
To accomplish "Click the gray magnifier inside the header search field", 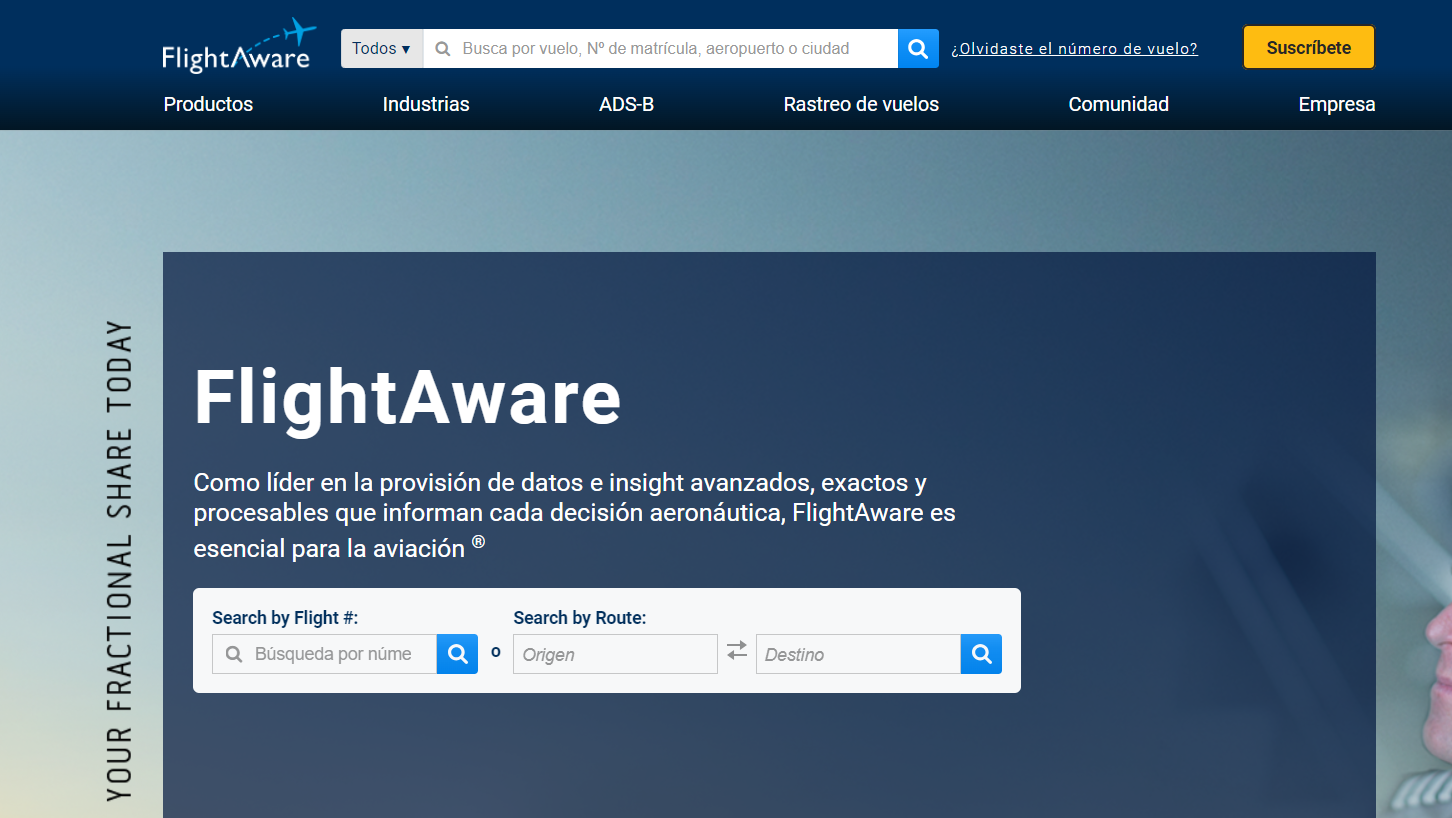I will [x=443, y=48].
